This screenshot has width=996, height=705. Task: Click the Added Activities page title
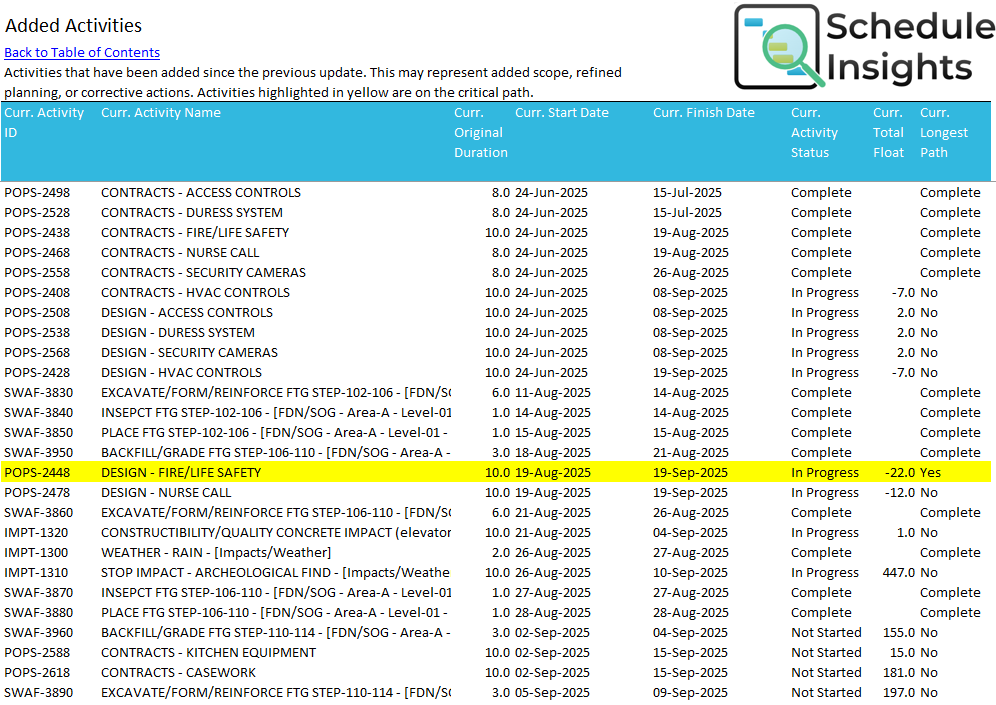coord(74,26)
